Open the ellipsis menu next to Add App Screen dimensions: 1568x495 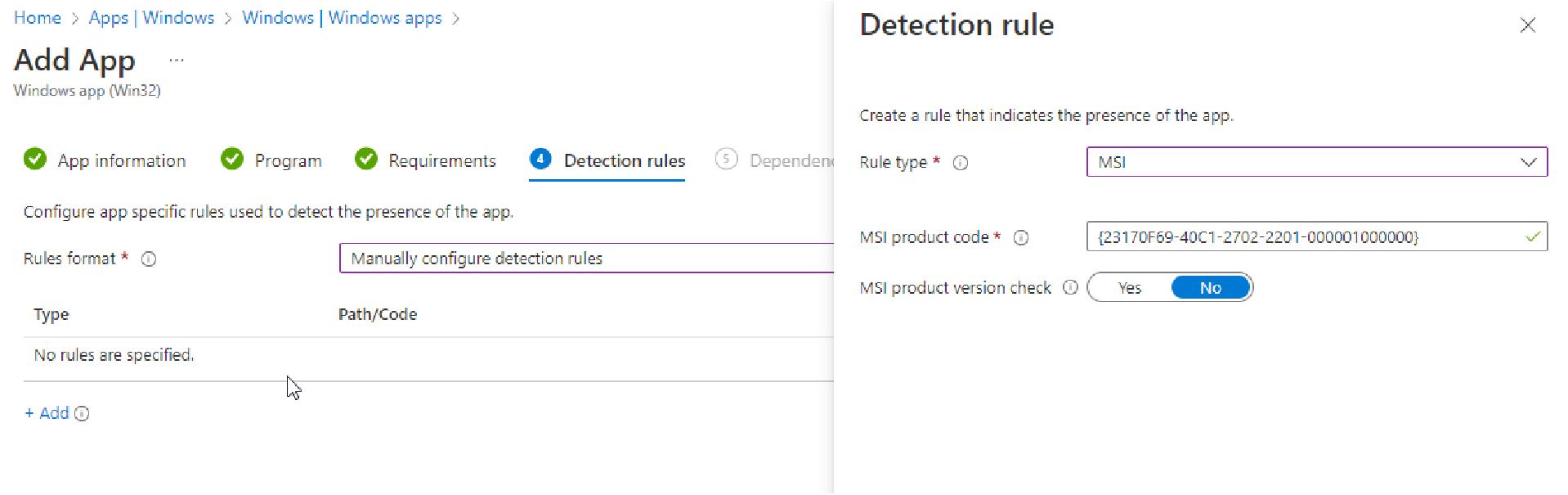pyautogui.click(x=177, y=61)
